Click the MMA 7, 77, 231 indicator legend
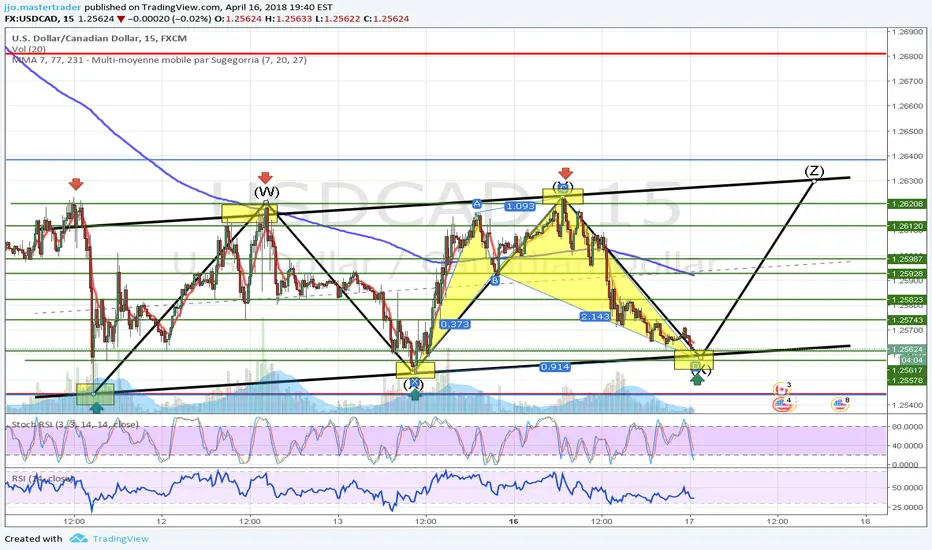 [x=159, y=59]
